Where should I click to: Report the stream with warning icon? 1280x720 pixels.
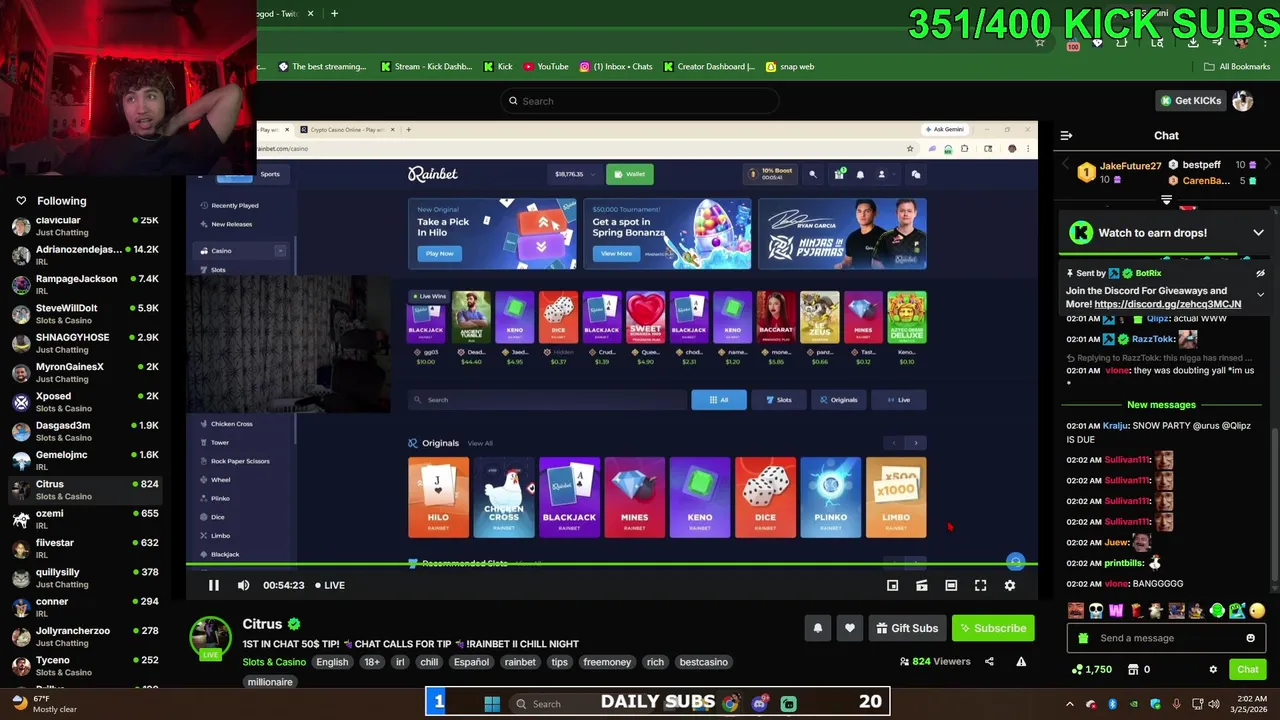(1021, 661)
